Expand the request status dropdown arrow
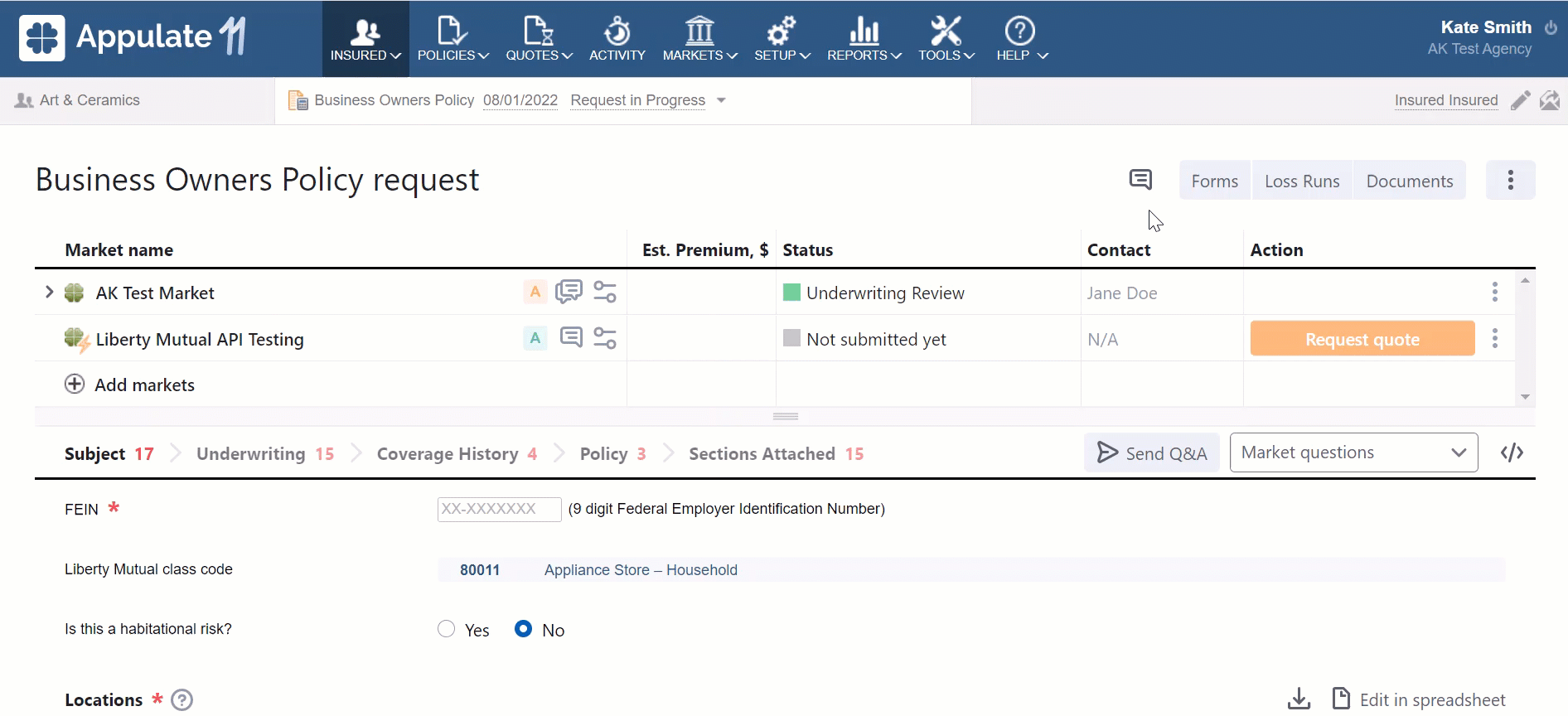 pos(721,100)
